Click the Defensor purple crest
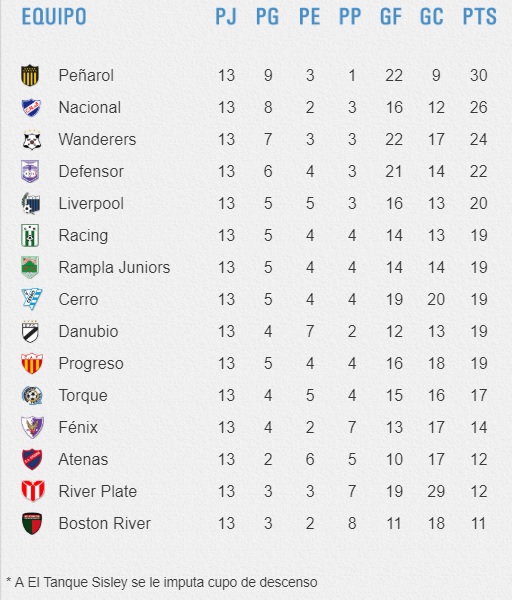This screenshot has width=512, height=600. [30, 171]
